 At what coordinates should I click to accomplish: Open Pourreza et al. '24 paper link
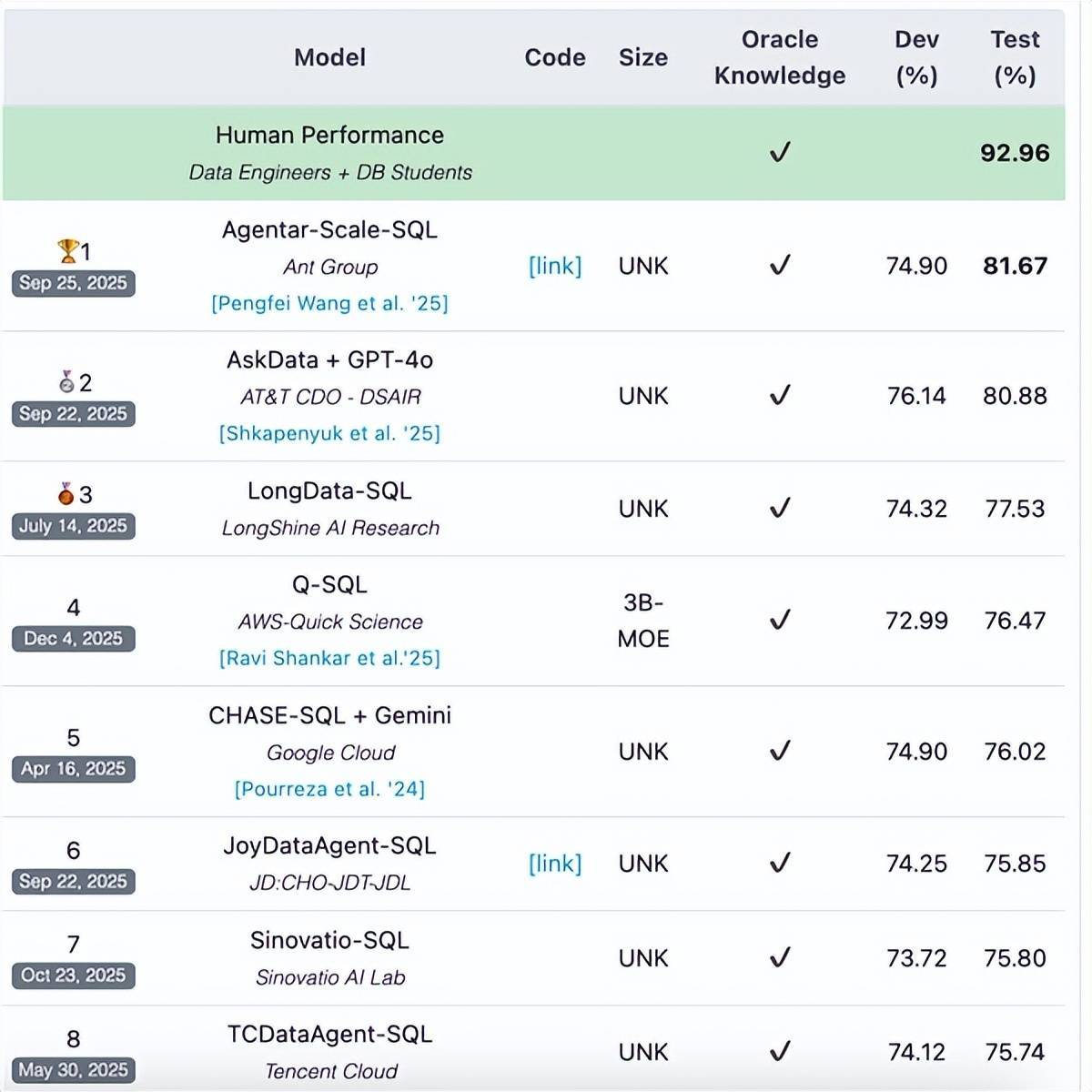tap(329, 789)
